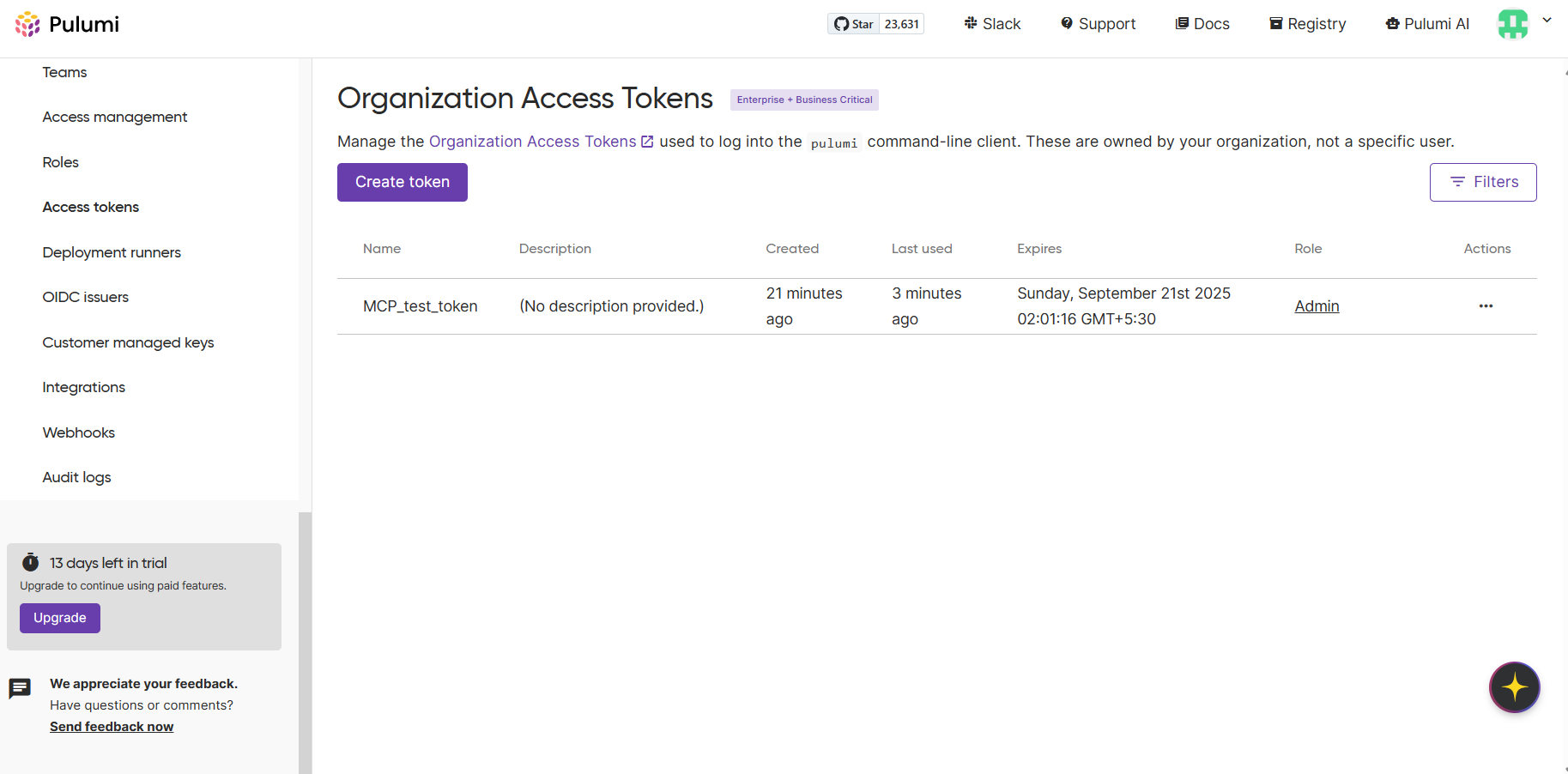Open the Organization Access Tokens docs link
The width and height of the screenshot is (1568, 774).
(541, 142)
